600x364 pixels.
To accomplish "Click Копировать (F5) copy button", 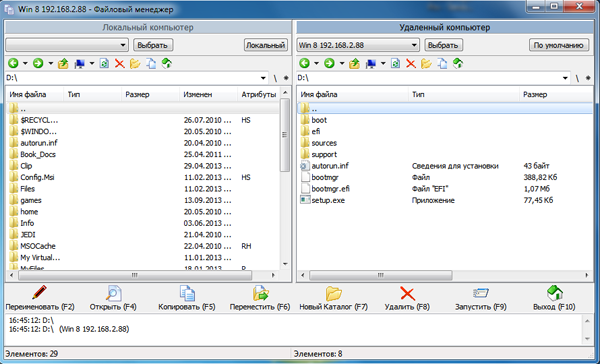I will (187, 298).
